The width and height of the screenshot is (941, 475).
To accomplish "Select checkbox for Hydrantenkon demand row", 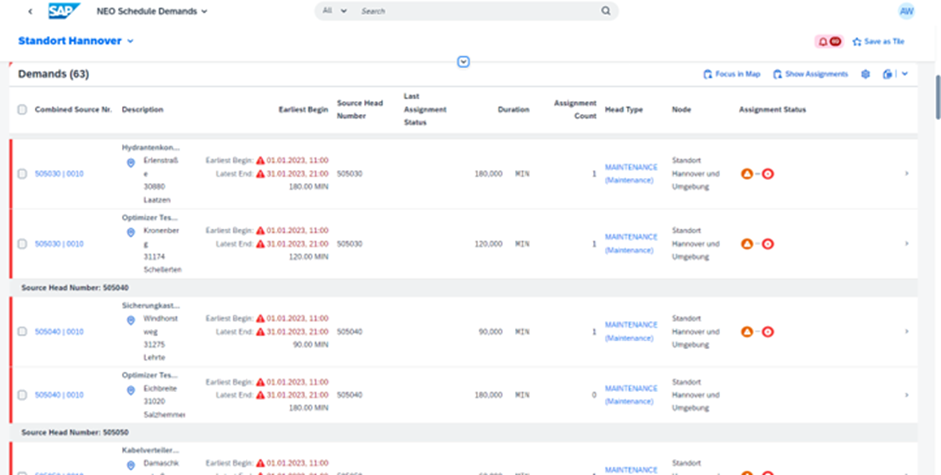I will coord(22,174).
